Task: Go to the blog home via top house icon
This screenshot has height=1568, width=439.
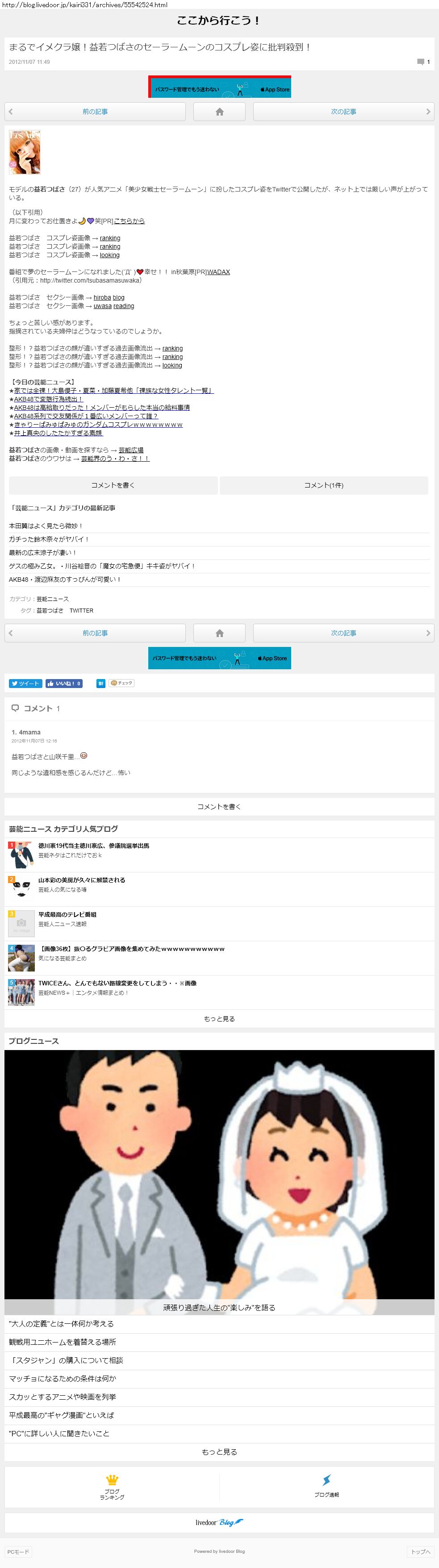Action: click(219, 111)
